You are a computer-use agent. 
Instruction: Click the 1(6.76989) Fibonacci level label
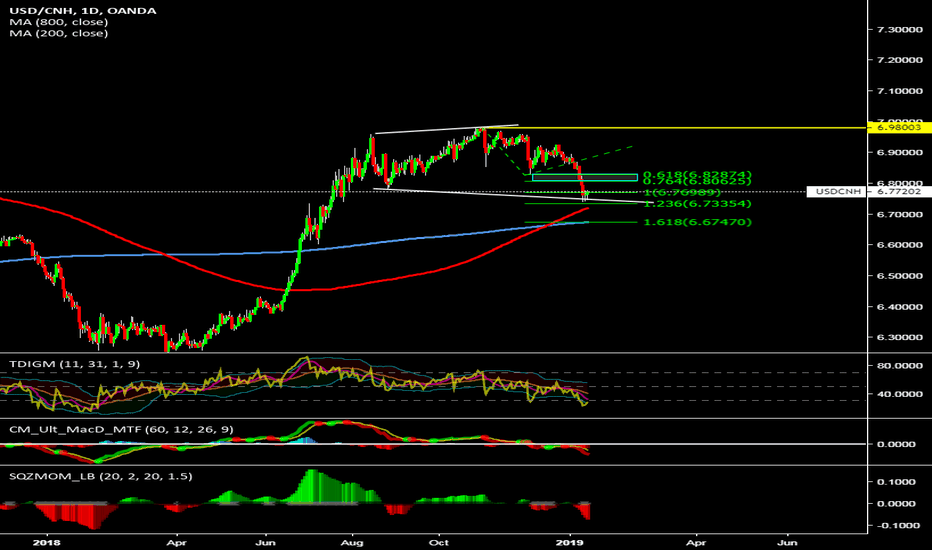[682, 193]
